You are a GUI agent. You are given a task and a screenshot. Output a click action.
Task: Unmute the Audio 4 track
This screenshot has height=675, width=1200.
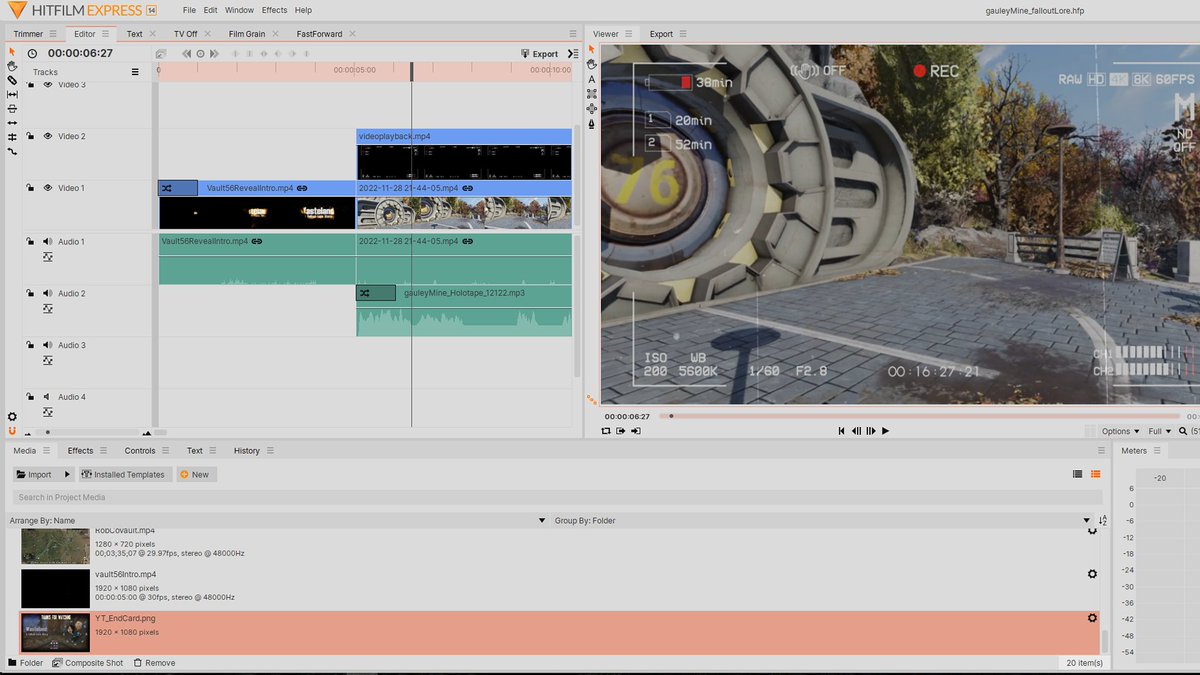[47, 397]
